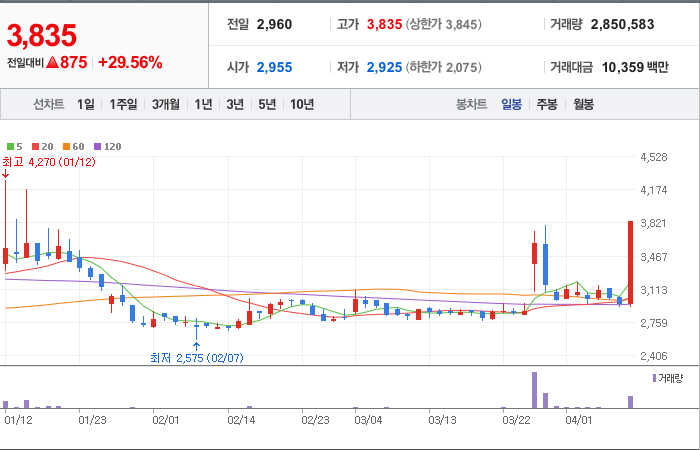Select the 1주일 line chart period
The image size is (700, 450).
point(123,104)
